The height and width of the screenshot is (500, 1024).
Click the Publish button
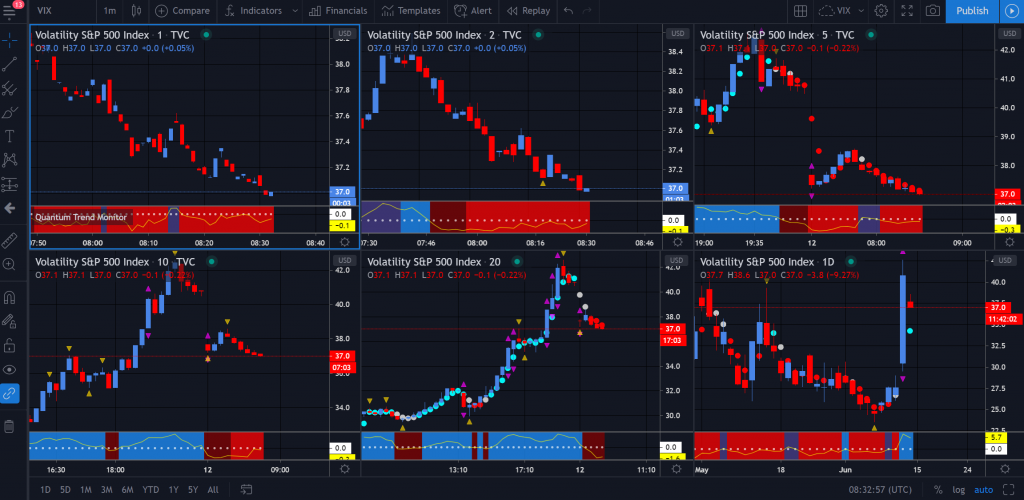tap(972, 10)
